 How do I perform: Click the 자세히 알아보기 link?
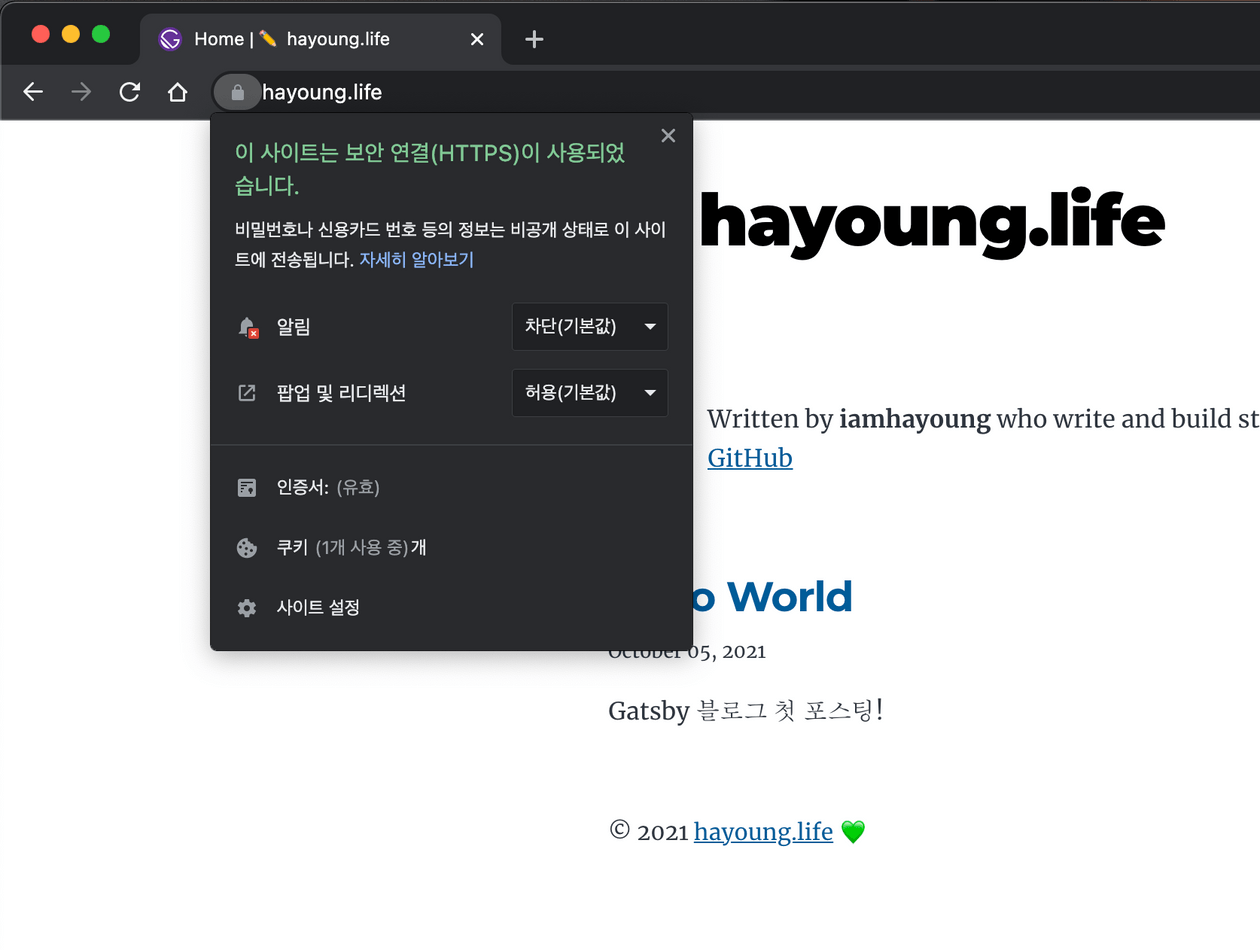coord(416,259)
